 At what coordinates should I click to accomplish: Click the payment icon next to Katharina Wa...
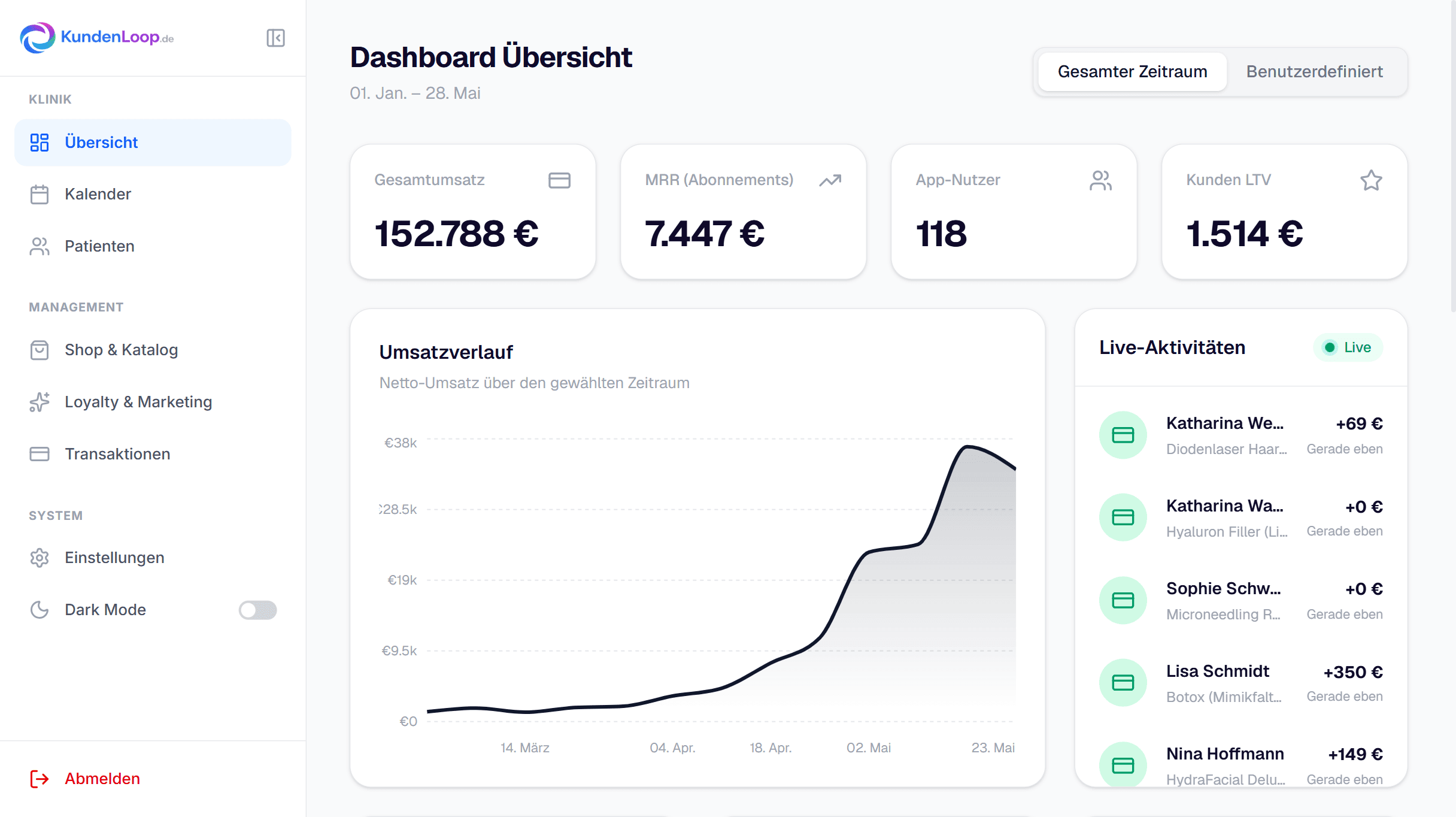[1123, 518]
